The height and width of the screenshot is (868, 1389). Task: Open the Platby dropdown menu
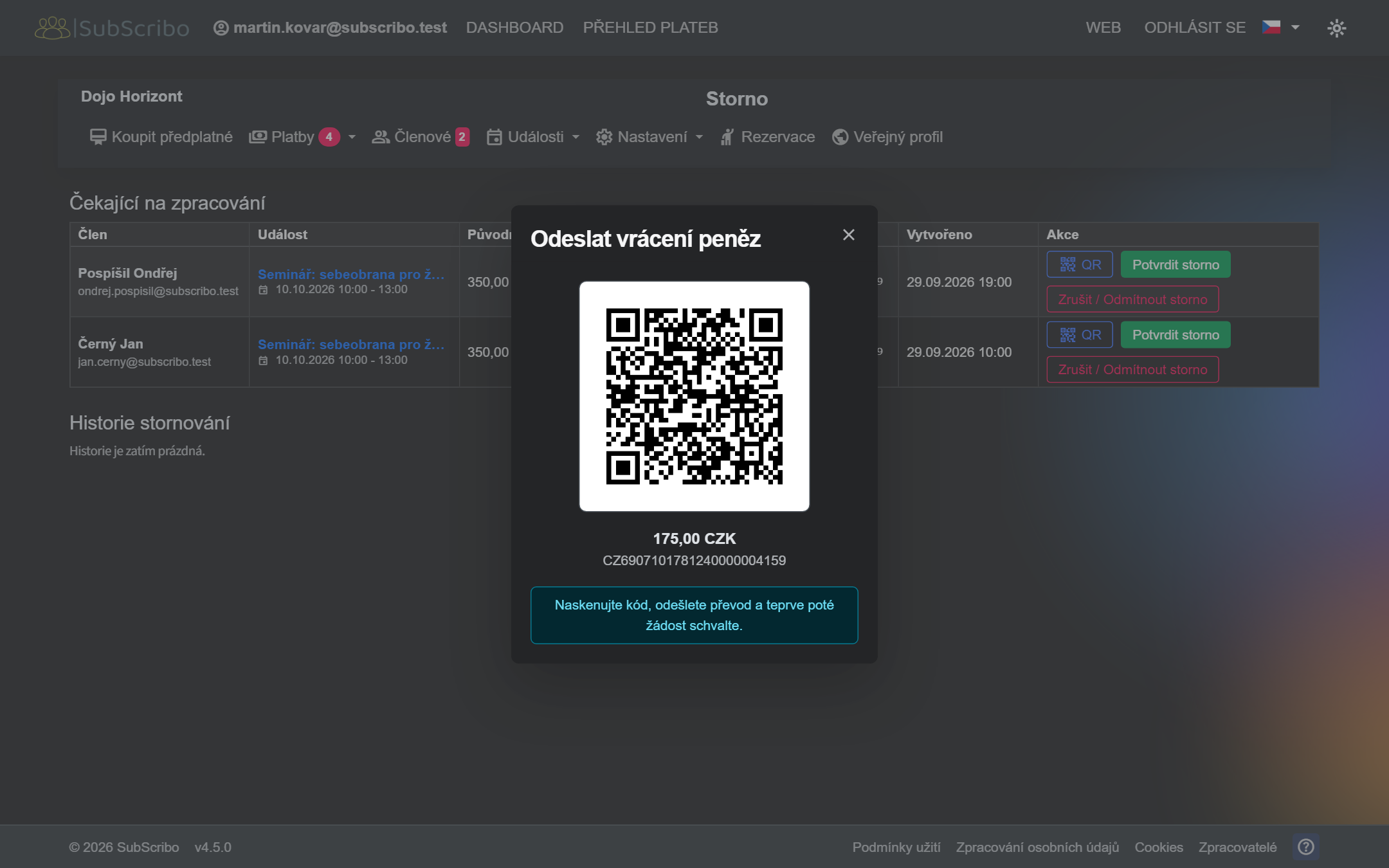(x=302, y=137)
